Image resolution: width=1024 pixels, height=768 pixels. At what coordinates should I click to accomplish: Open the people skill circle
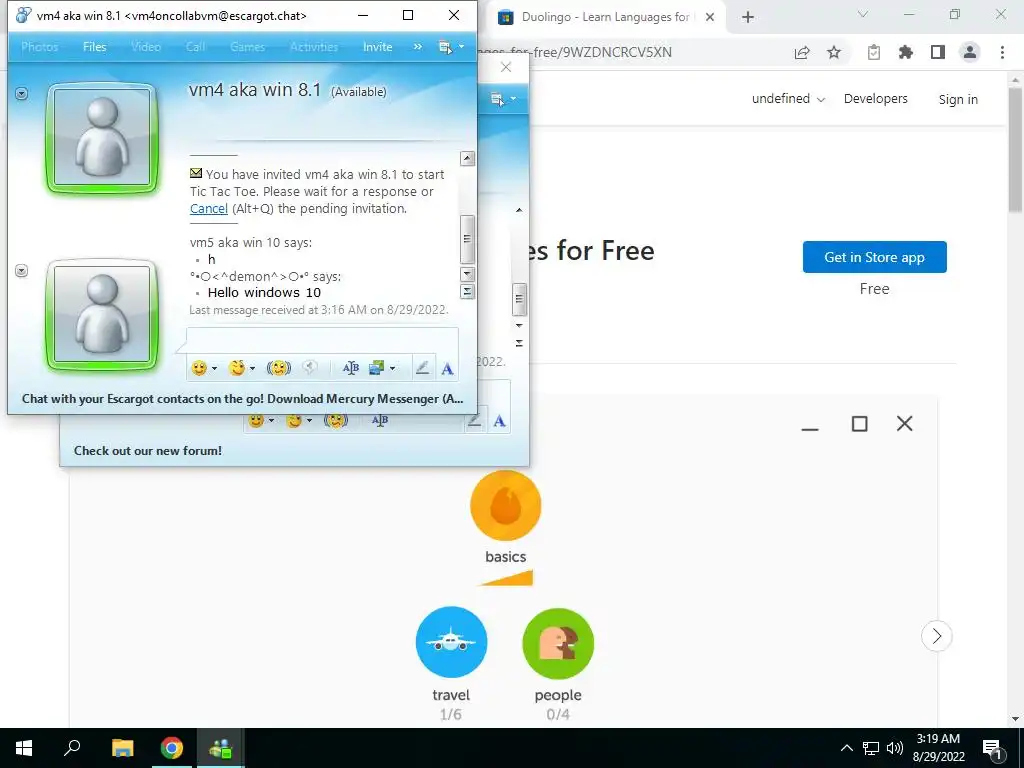[x=558, y=643]
